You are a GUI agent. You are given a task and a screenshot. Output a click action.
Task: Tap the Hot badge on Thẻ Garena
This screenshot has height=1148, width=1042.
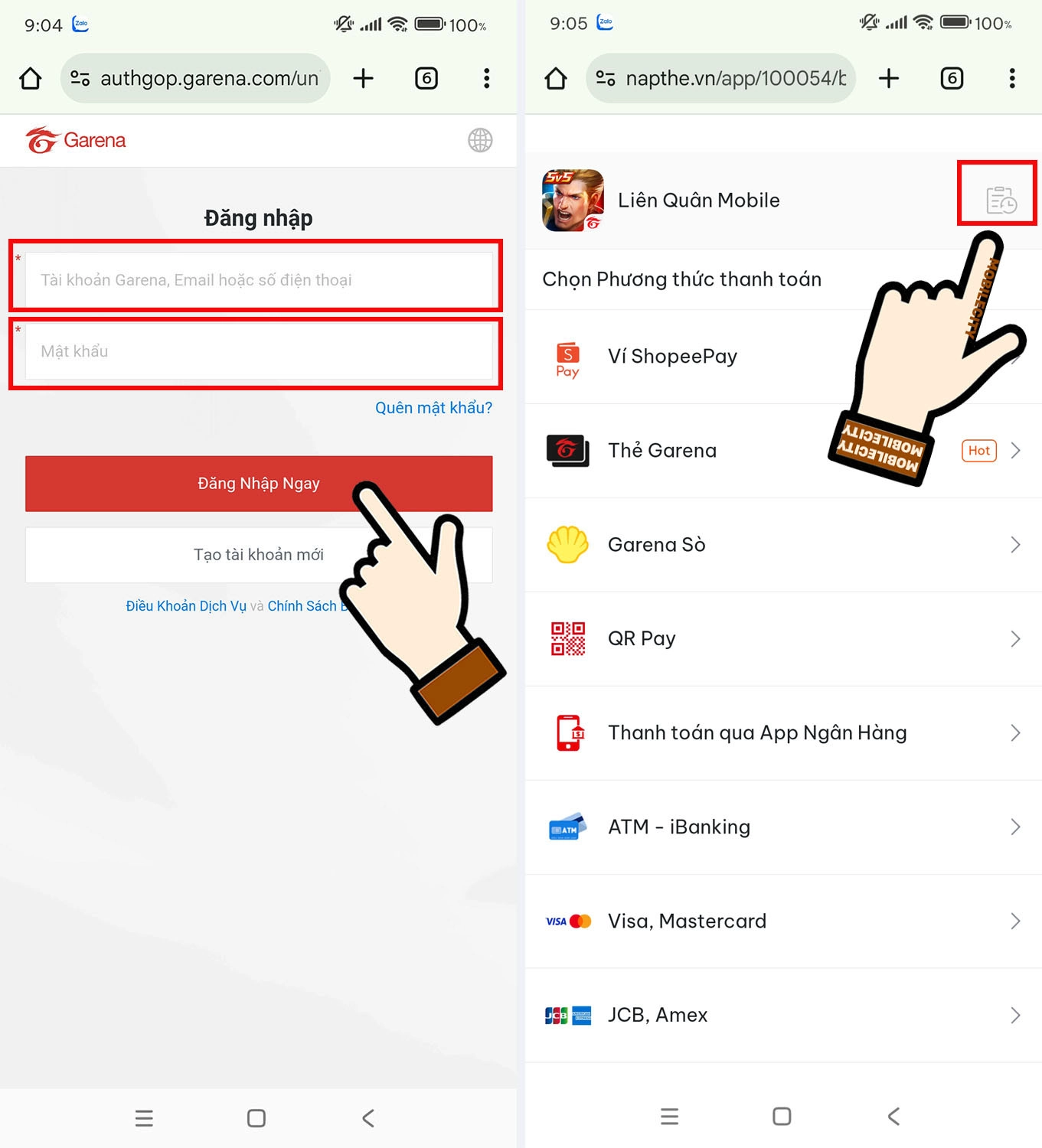[979, 451]
